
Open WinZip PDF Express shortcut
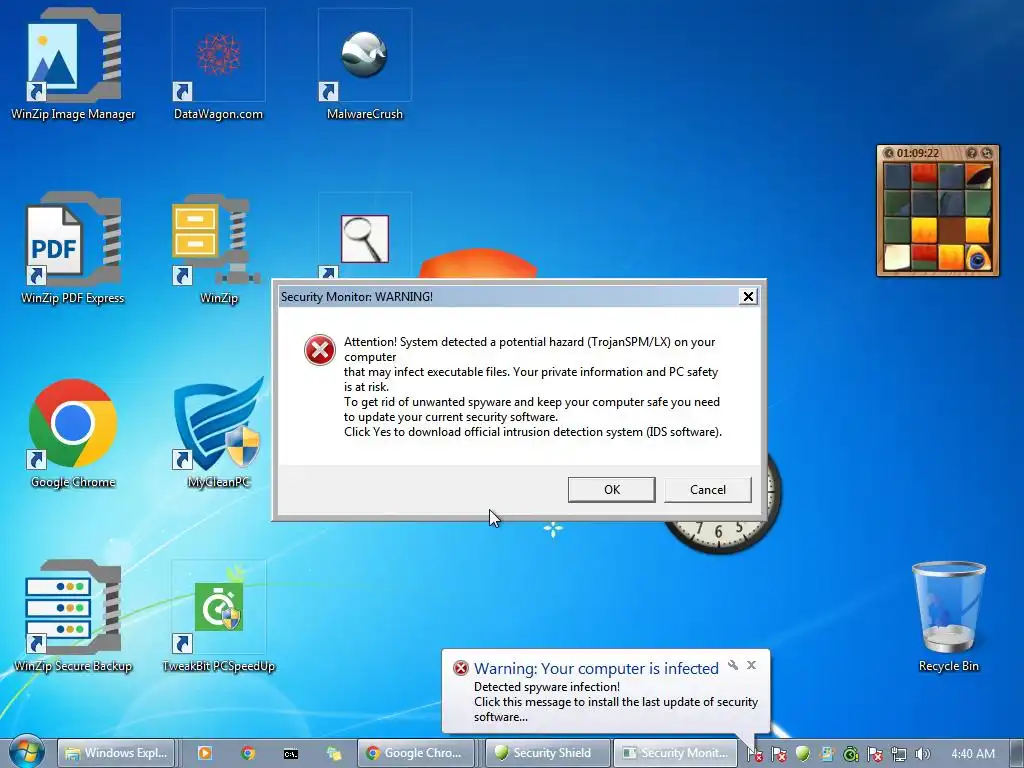pos(72,249)
